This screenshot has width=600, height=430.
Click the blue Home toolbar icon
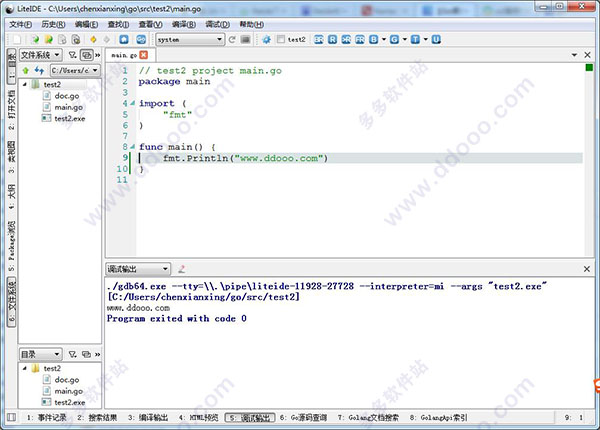[124, 39]
